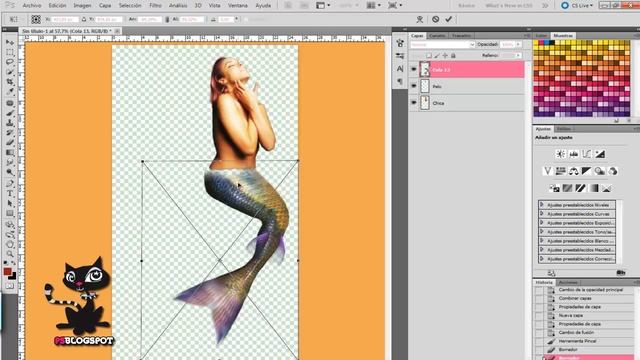This screenshot has width=640, height=360.
Task: Select the Eraser tool
Action: 10,142
